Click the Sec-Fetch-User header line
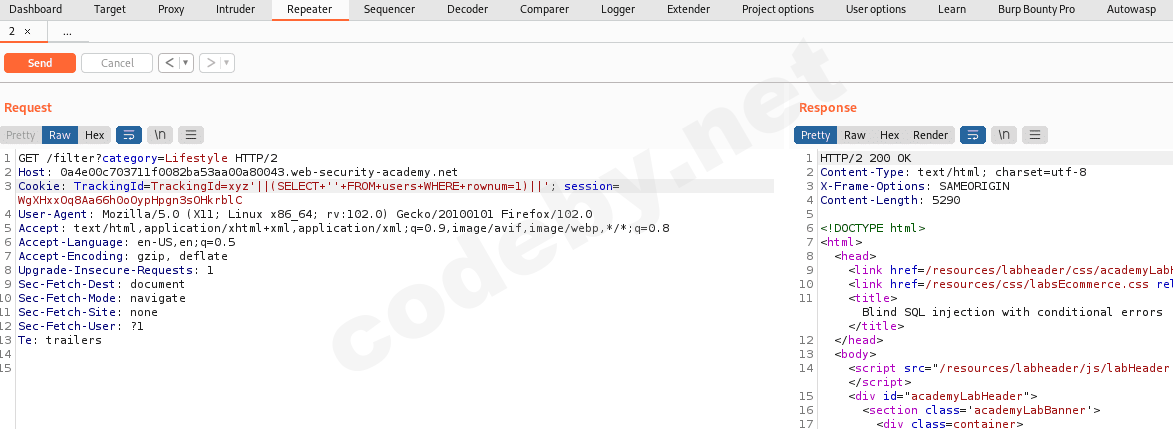This screenshot has width=1173, height=429. pyautogui.click(x=81, y=326)
